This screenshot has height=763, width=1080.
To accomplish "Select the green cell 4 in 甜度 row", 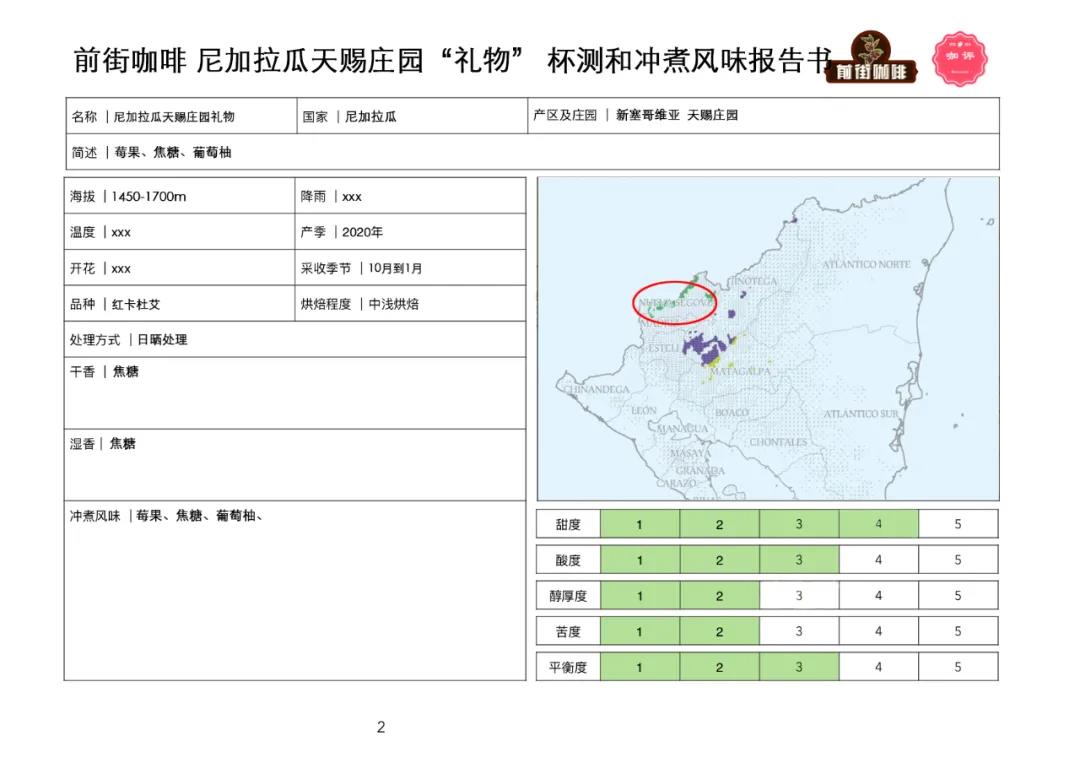I will point(878,524).
